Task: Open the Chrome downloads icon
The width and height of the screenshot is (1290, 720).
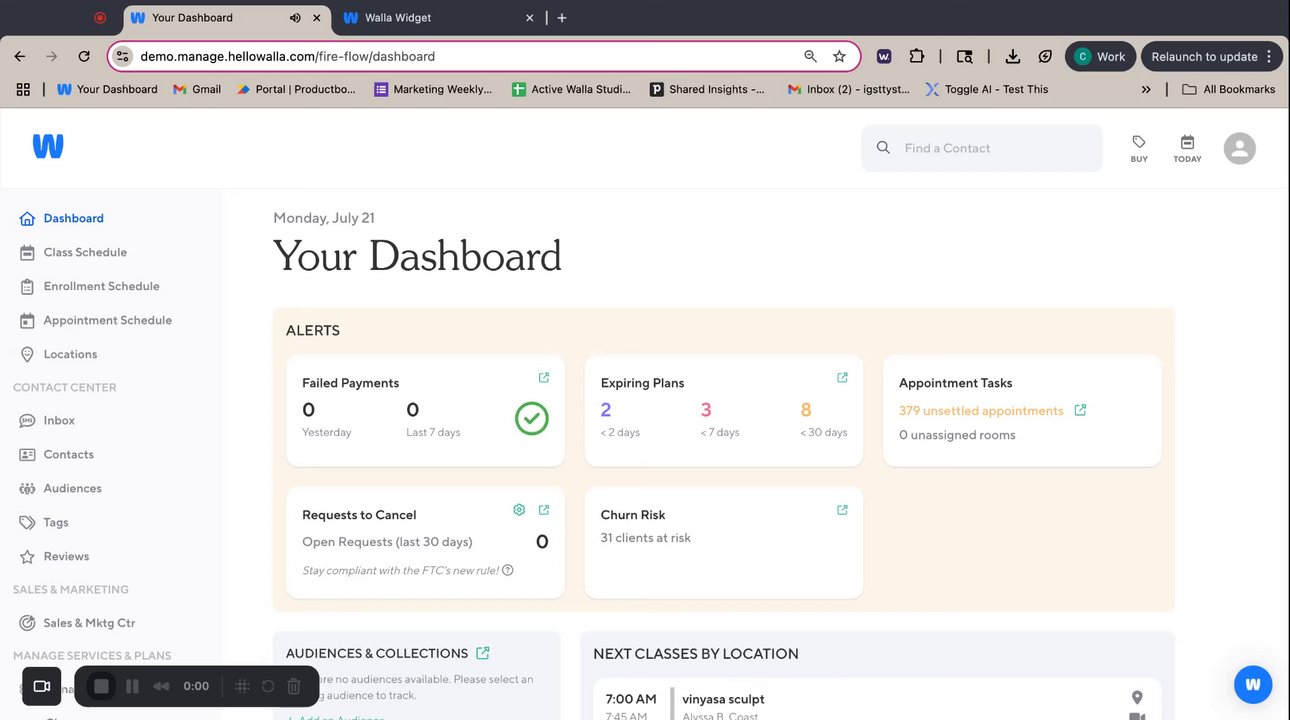Action: (x=1013, y=57)
